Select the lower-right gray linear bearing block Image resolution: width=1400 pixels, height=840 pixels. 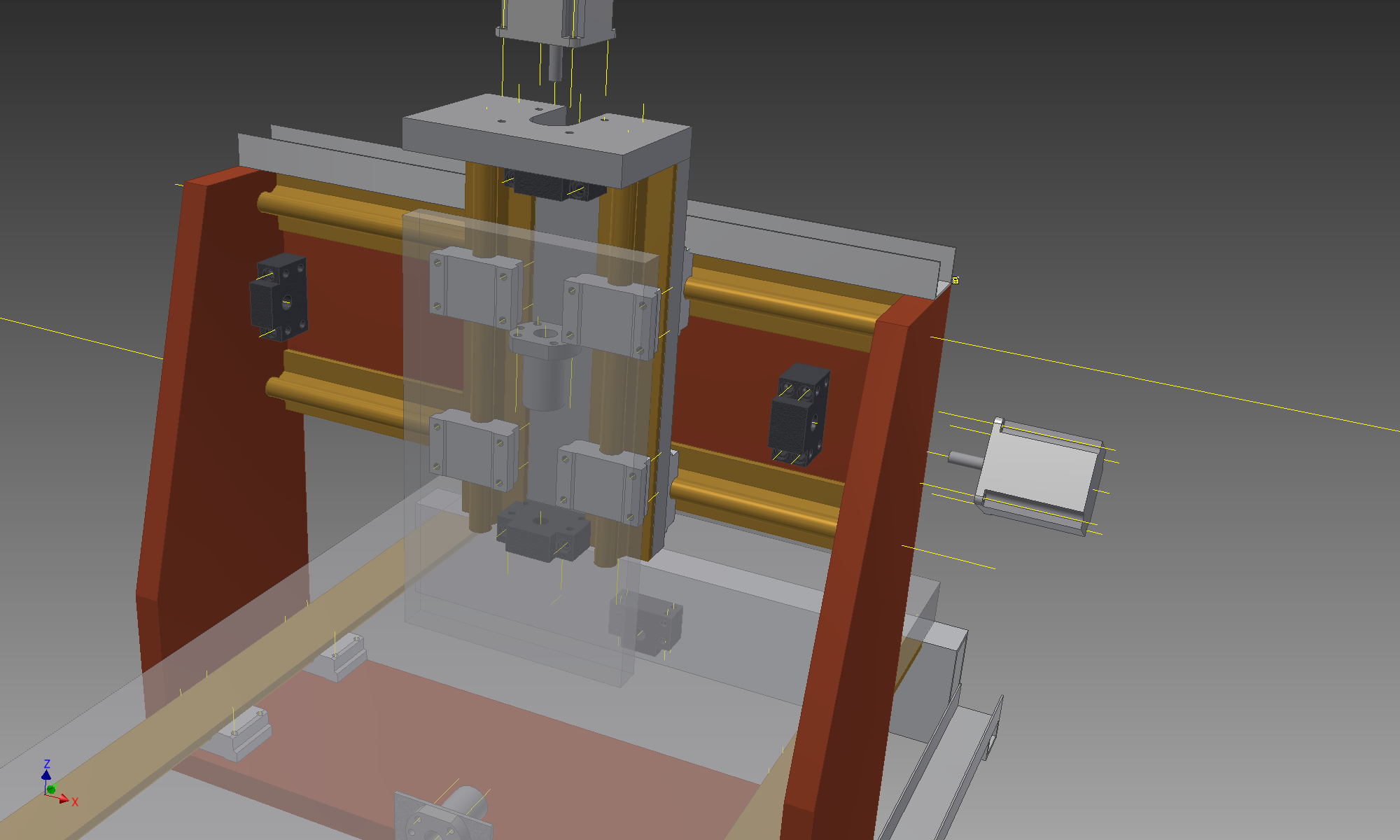[x=601, y=483]
